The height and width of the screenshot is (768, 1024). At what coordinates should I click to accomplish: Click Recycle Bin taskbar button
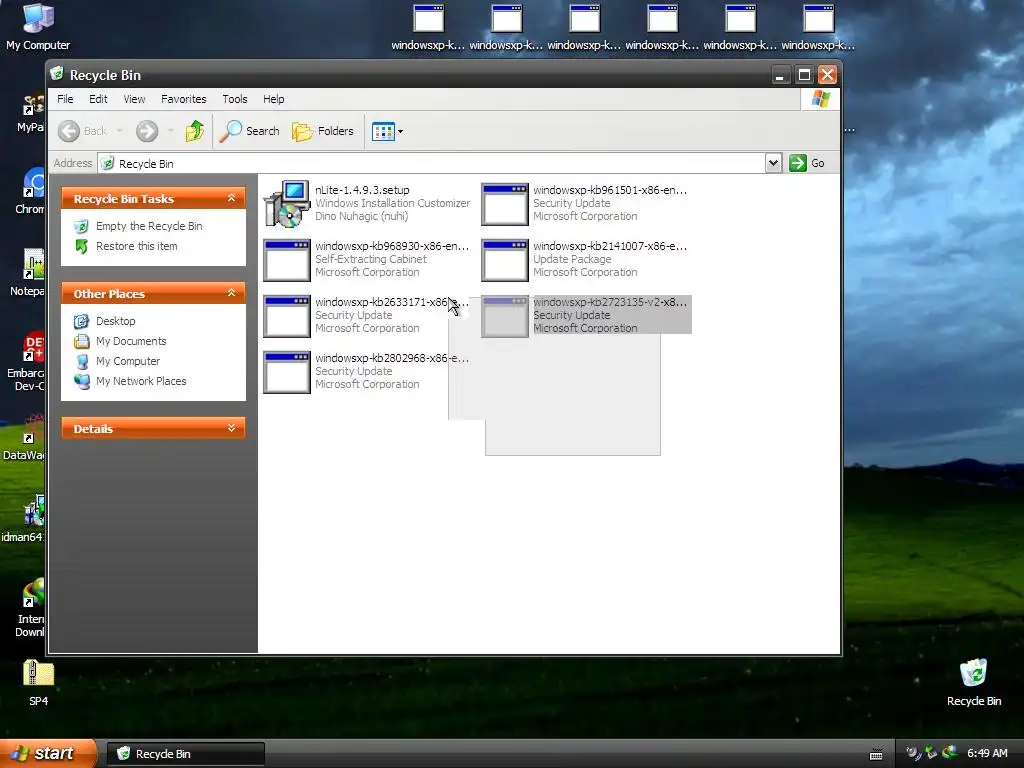coord(185,754)
